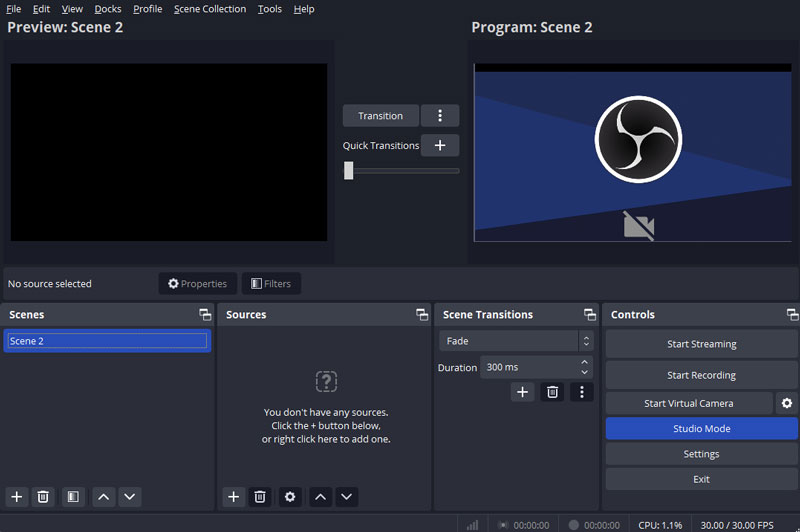The width and height of the screenshot is (800, 532).
Task: Click Start Virtual Camera
Action: tap(689, 403)
